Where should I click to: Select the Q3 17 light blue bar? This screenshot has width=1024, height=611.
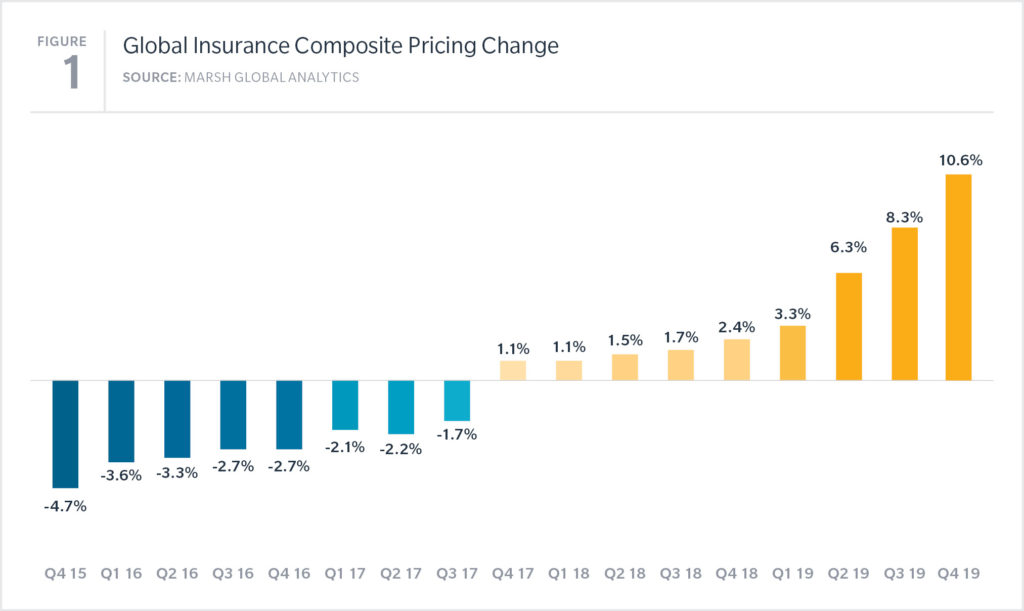click(456, 401)
